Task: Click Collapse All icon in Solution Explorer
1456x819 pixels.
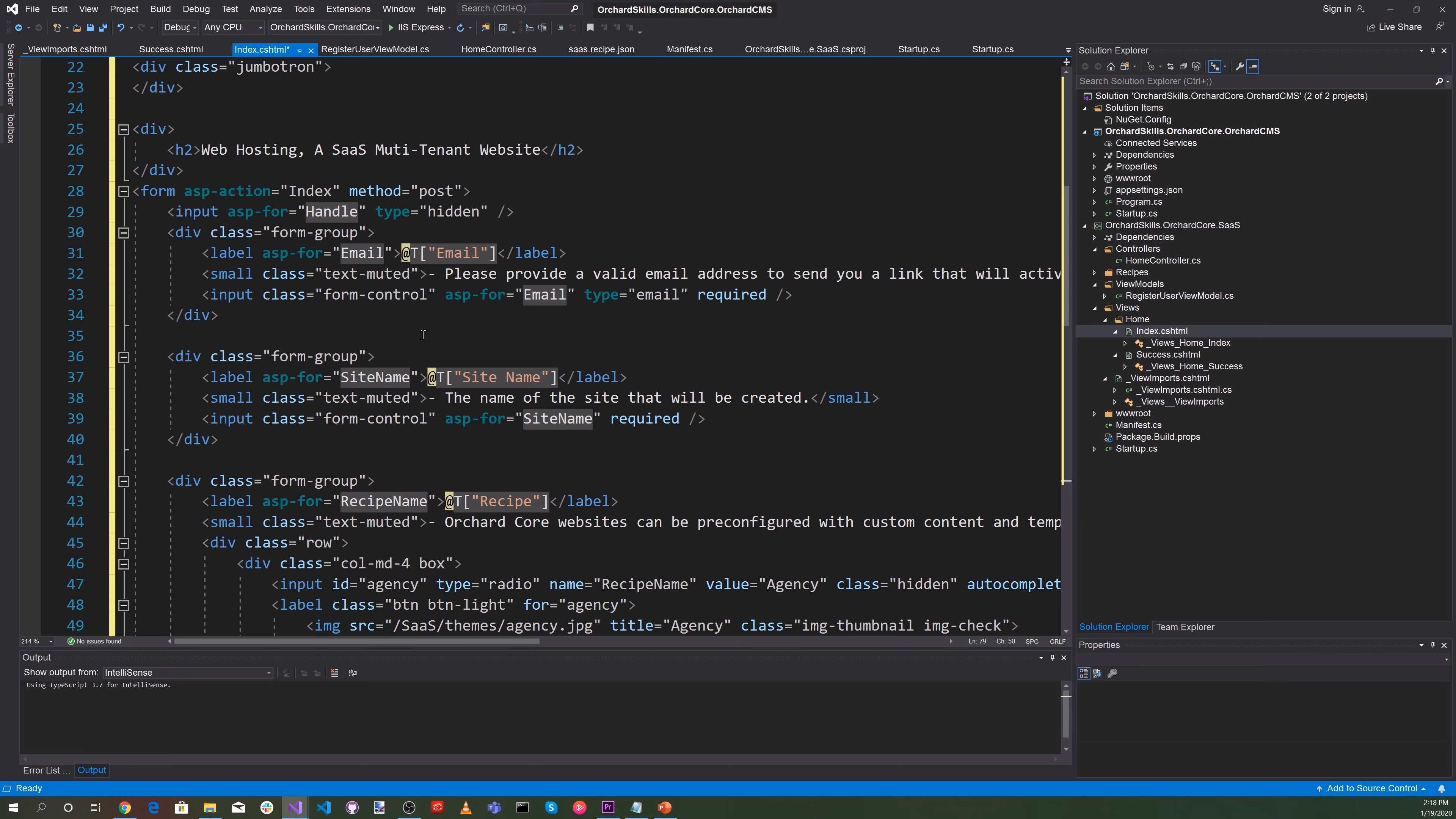Action: pos(1183,66)
